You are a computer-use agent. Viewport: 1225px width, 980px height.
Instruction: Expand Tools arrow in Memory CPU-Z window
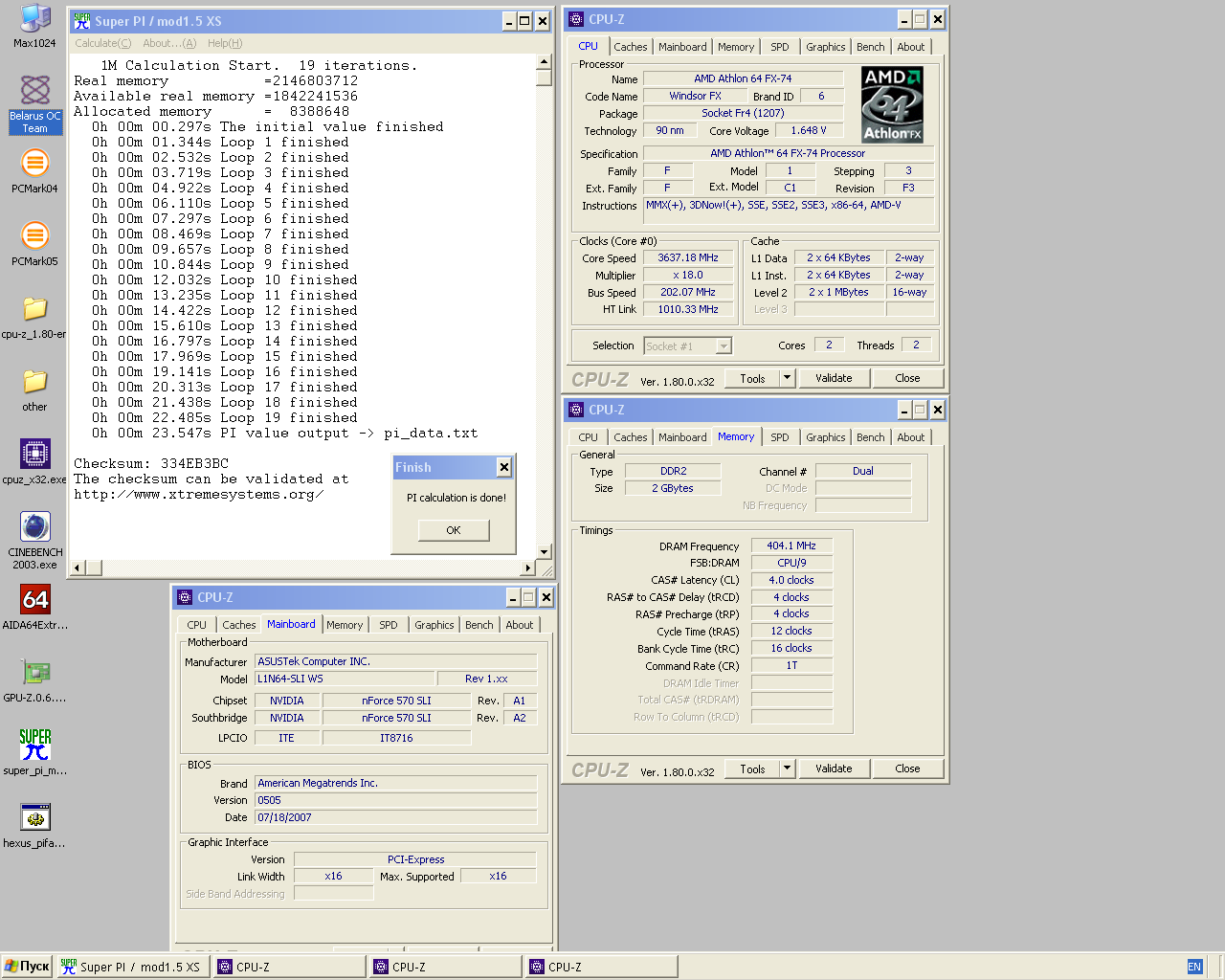point(788,768)
